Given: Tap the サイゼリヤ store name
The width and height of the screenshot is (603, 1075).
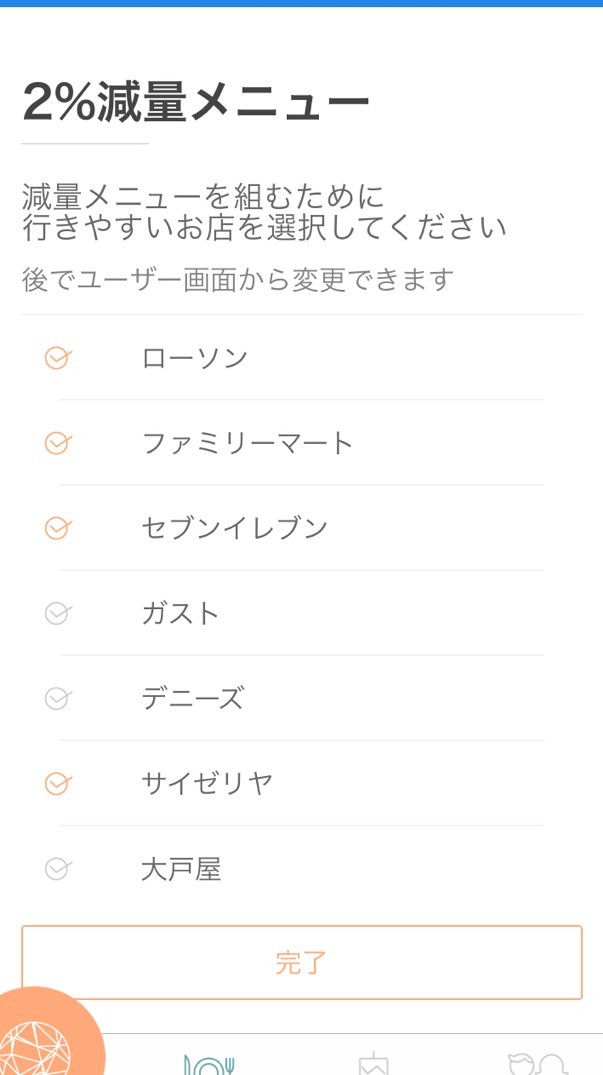Looking at the screenshot, I should (x=207, y=783).
